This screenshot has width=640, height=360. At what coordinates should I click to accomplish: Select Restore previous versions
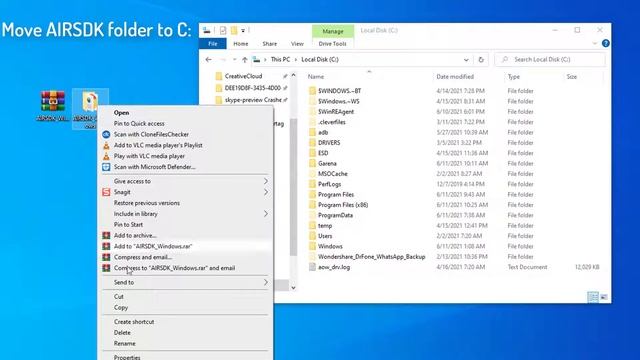point(147,203)
